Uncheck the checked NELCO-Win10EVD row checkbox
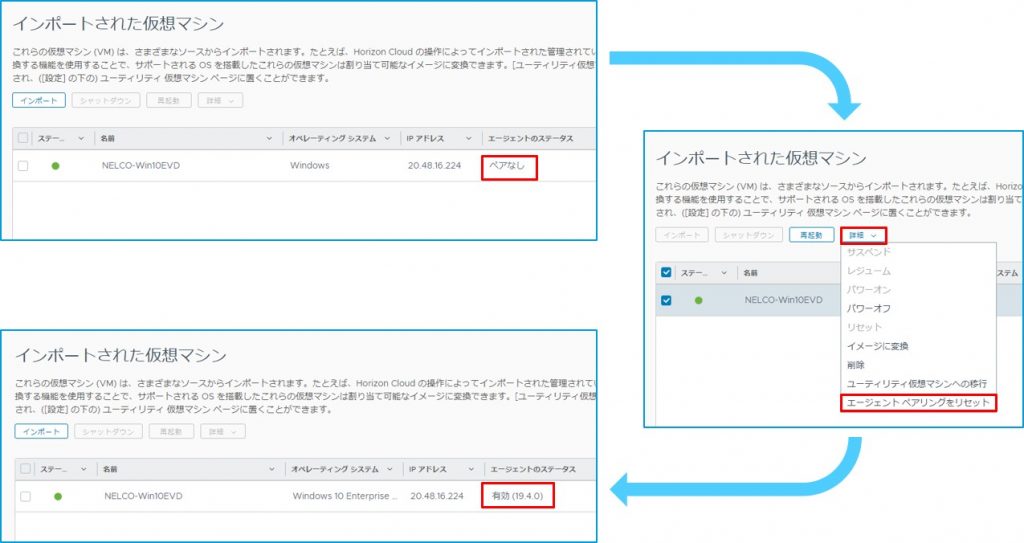The image size is (1024, 543). (666, 301)
